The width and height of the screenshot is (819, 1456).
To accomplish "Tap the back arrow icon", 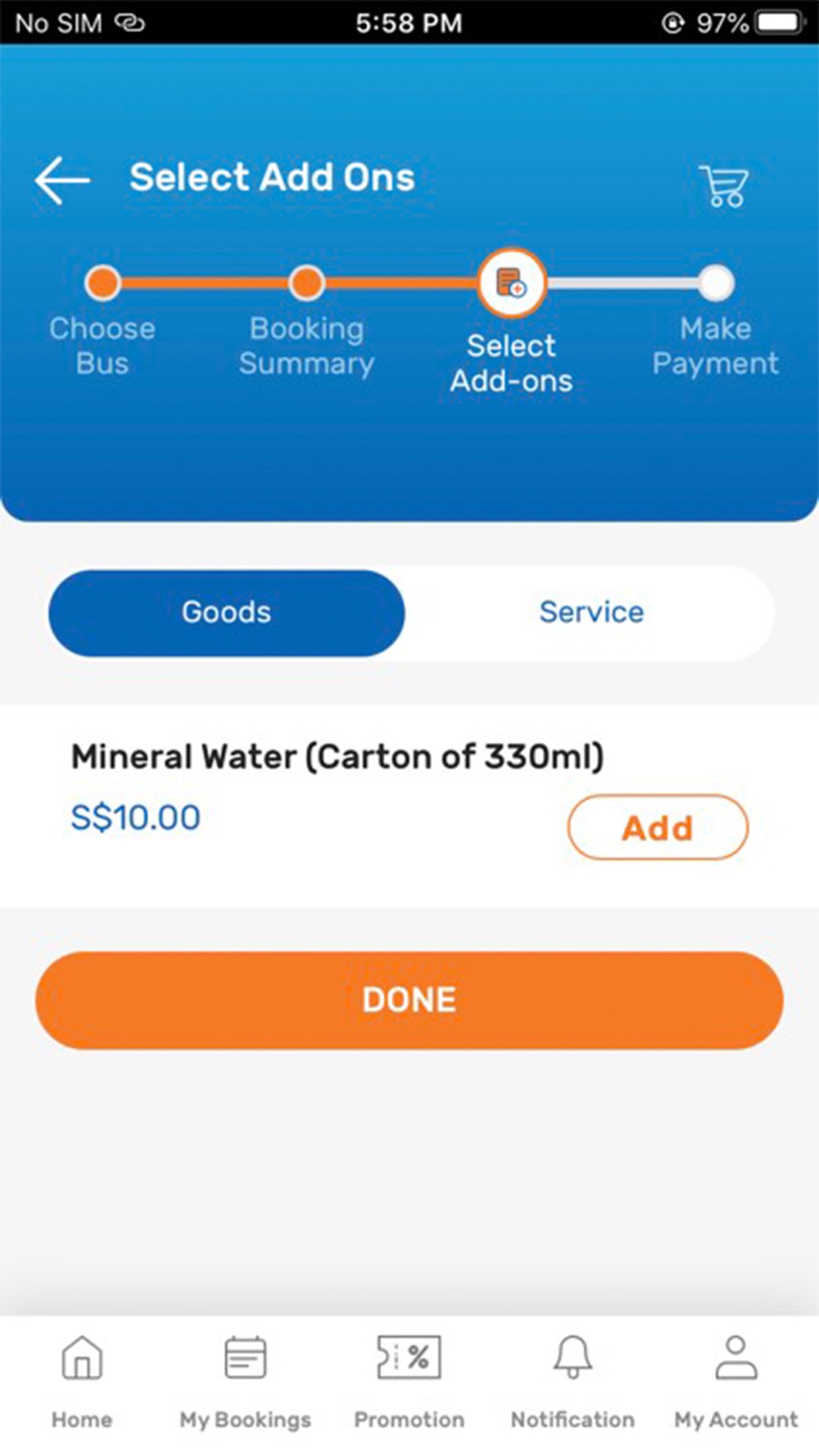I will click(62, 179).
